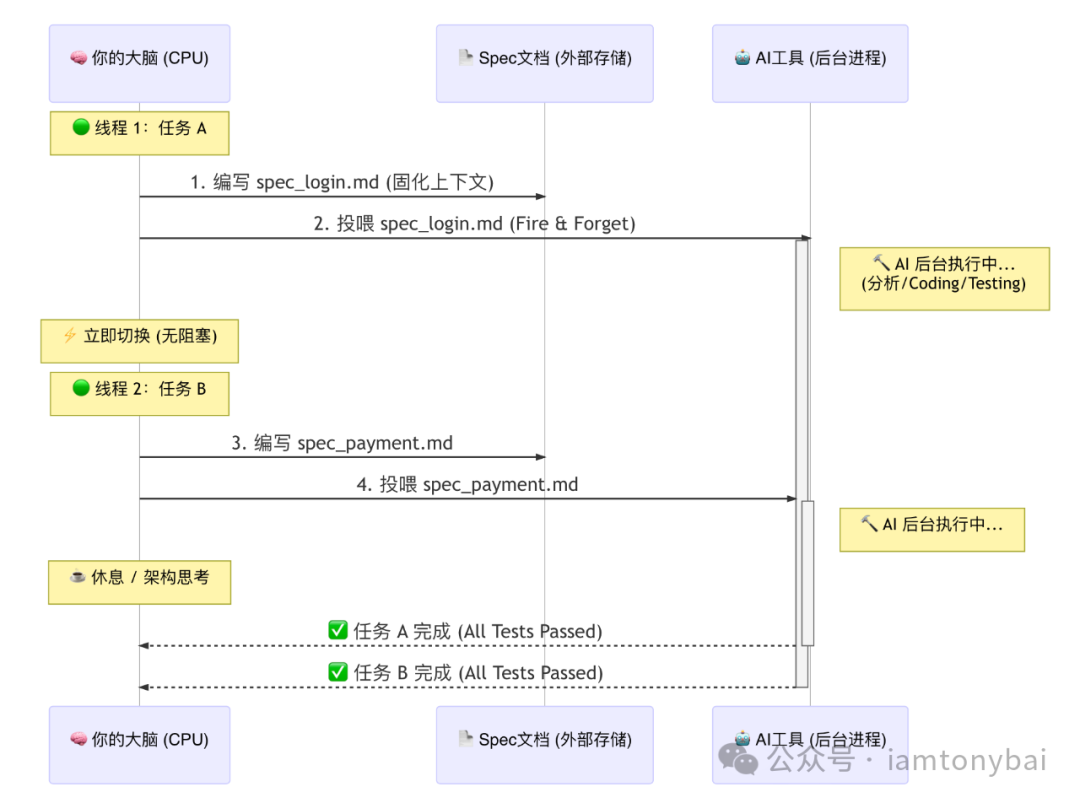
Task: Click the iamtonybai watermark text
Action: pos(967,761)
